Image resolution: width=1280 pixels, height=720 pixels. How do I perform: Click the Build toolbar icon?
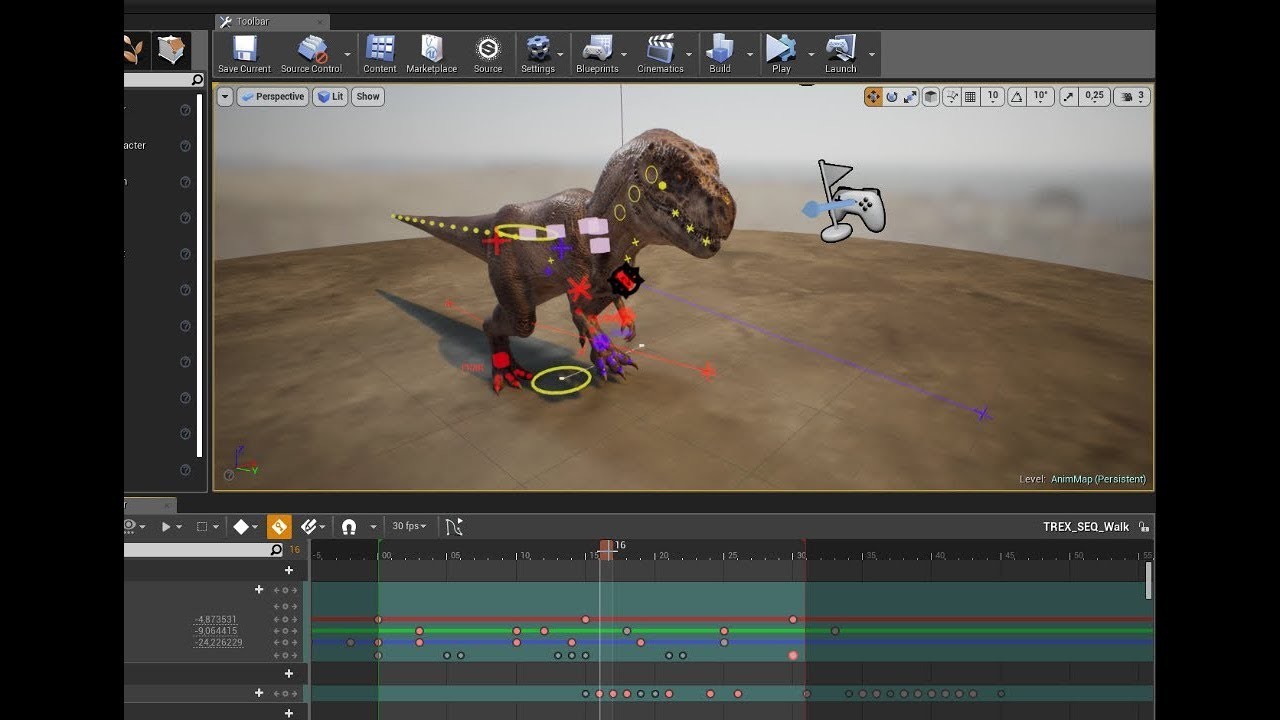pyautogui.click(x=718, y=53)
